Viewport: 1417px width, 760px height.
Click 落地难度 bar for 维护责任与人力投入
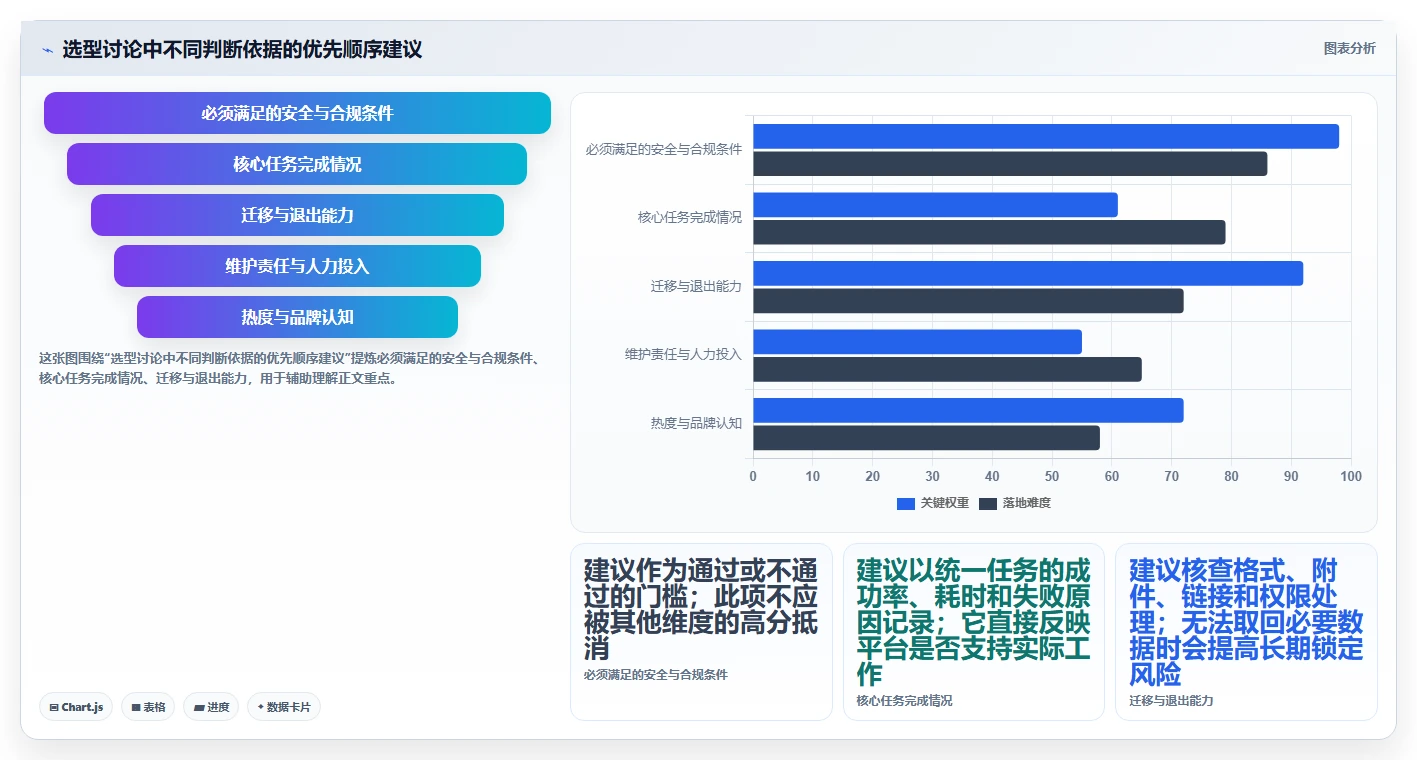click(947, 369)
